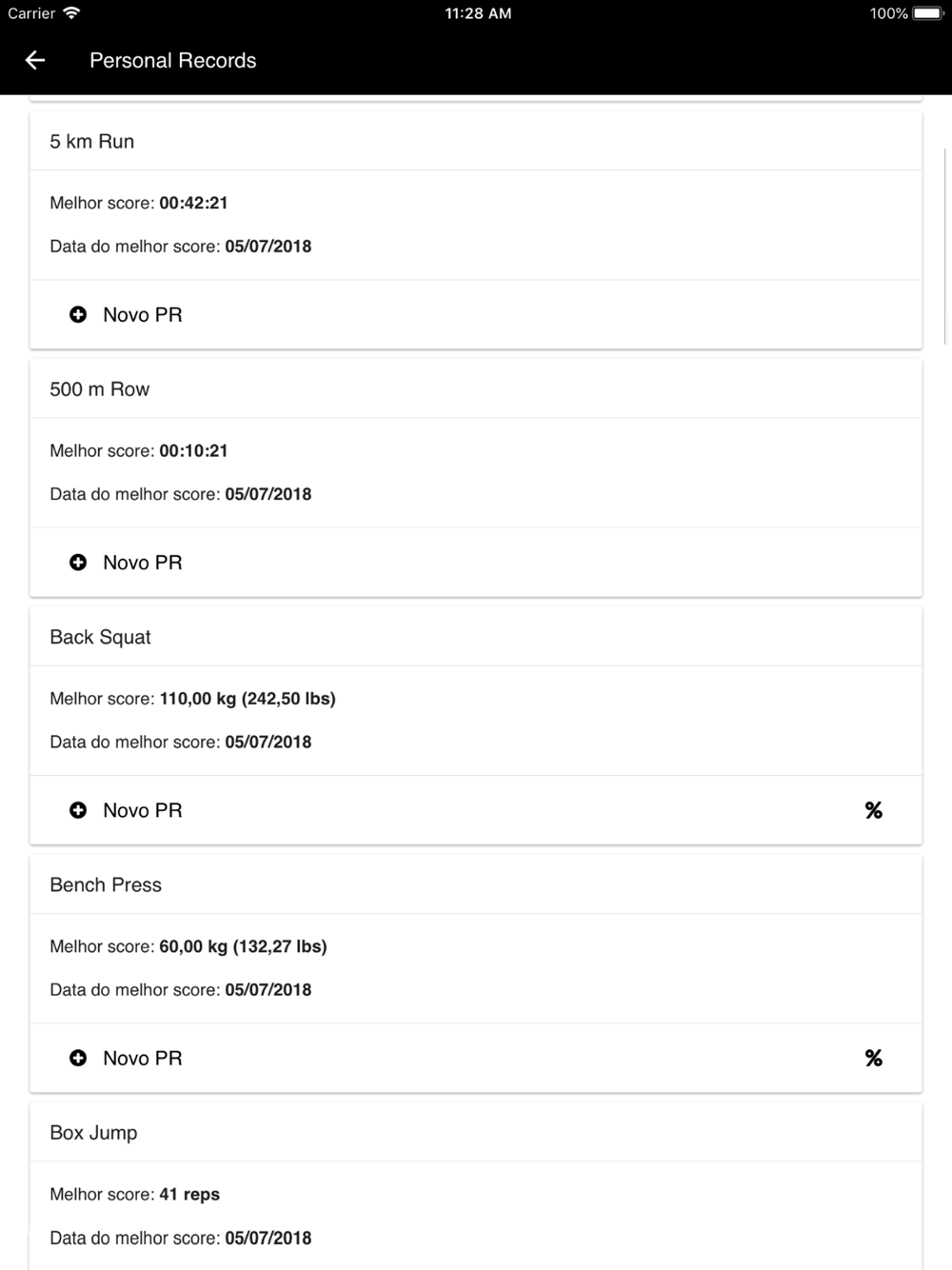
Task: Tap the battery indicator icon
Action: coord(927,13)
